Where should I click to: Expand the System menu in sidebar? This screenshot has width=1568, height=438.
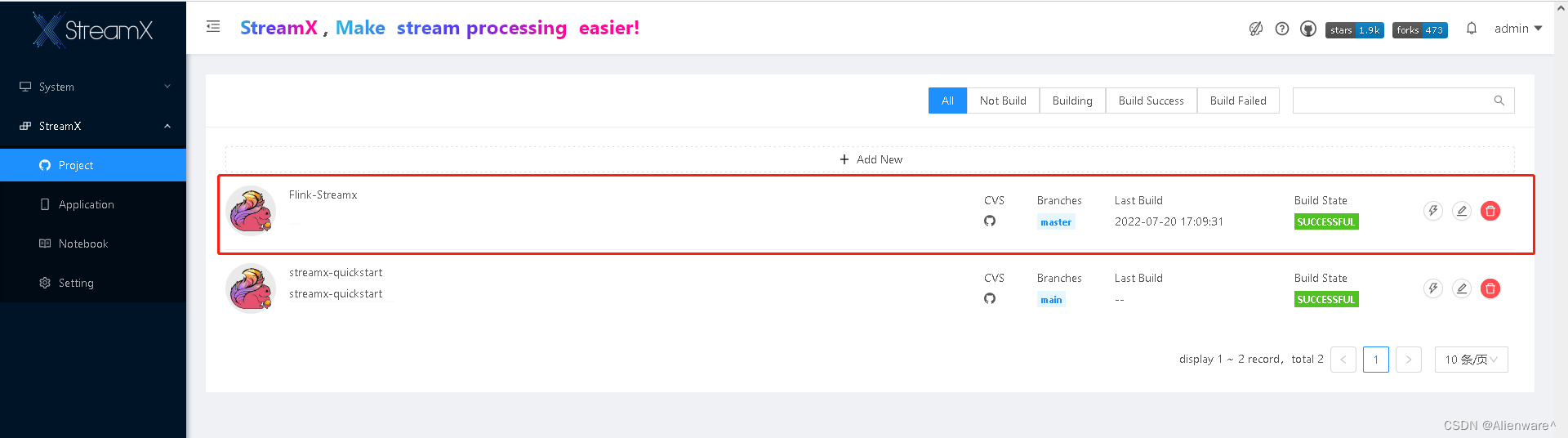pos(93,87)
